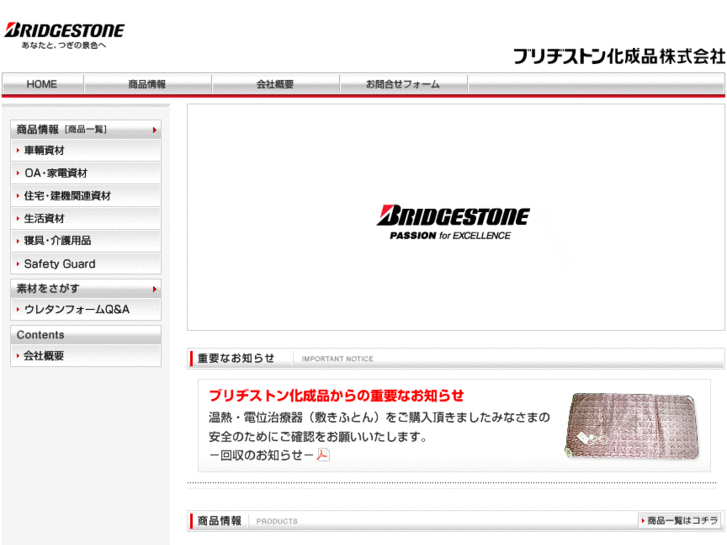Open the 商品情報 navigation tab
Viewport: 727px width, 545px height.
(147, 84)
